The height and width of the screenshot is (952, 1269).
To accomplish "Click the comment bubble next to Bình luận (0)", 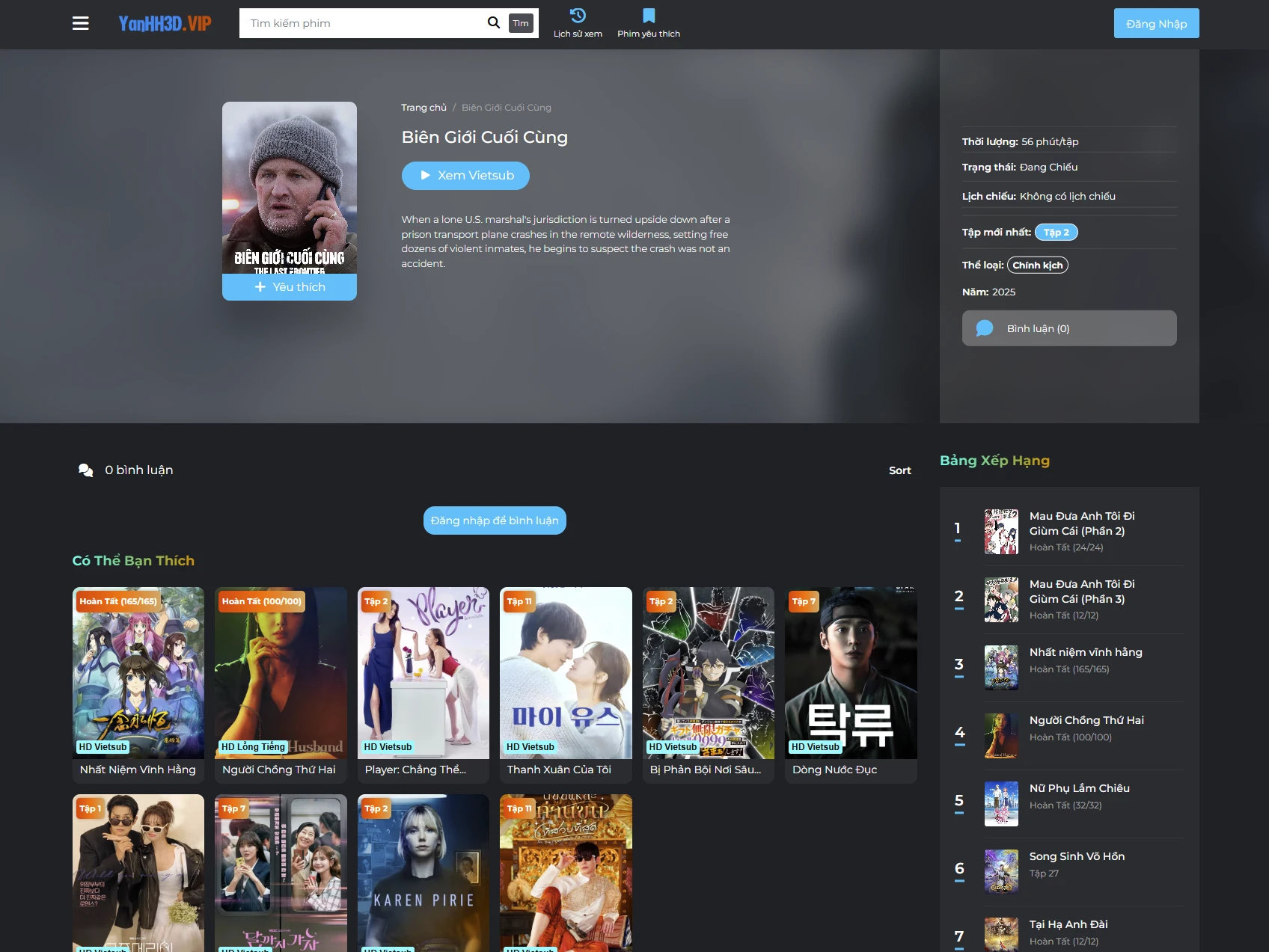I will [x=985, y=328].
